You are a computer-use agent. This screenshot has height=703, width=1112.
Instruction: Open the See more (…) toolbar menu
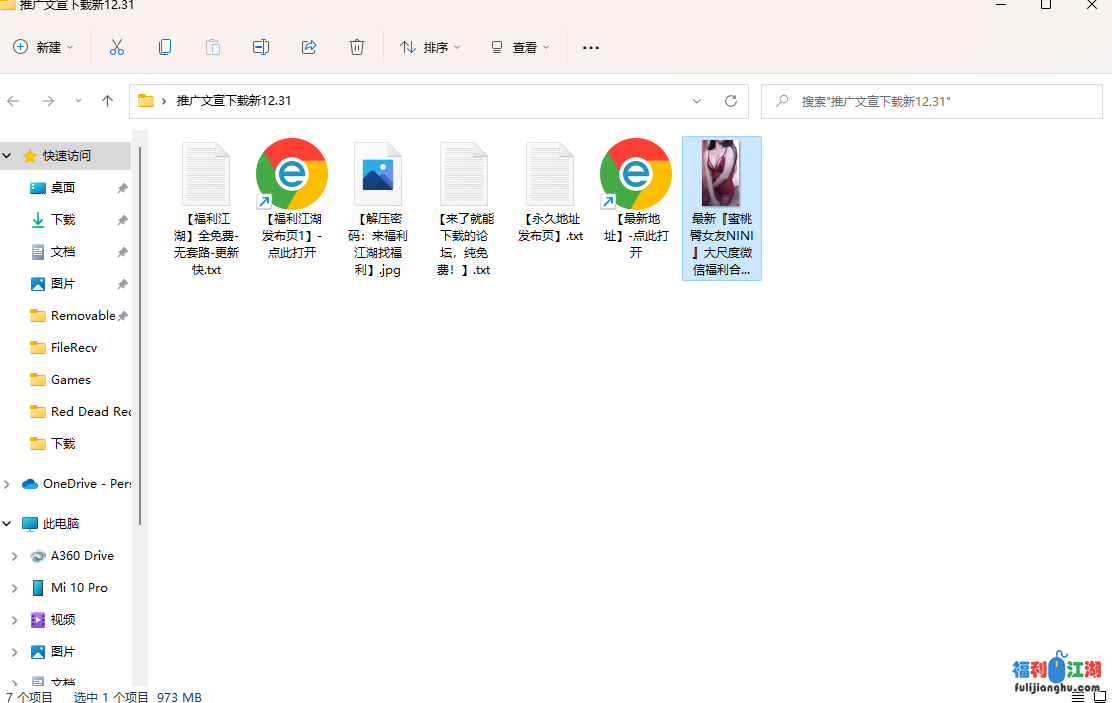click(x=591, y=47)
